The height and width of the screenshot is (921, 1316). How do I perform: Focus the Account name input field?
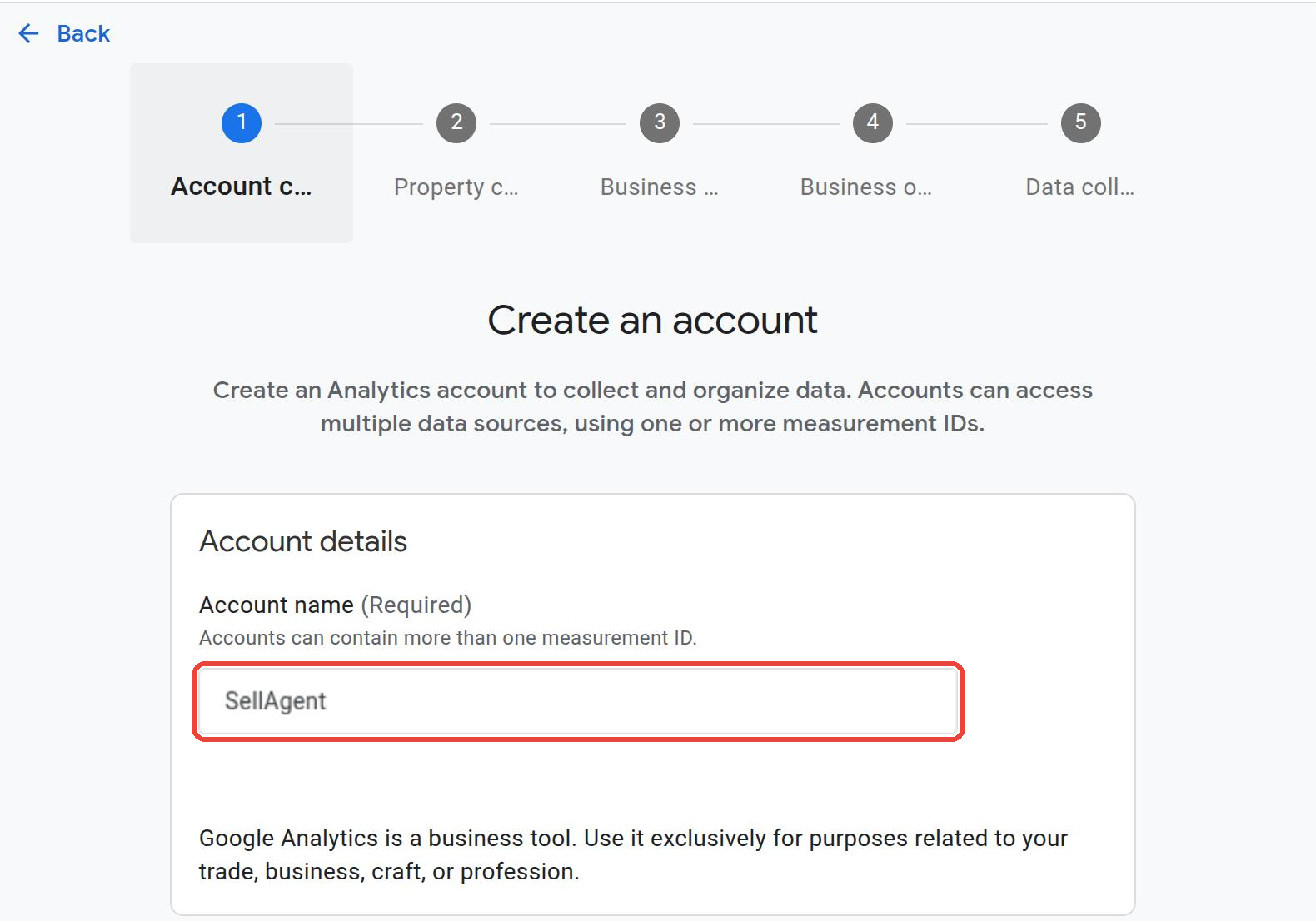pos(579,701)
